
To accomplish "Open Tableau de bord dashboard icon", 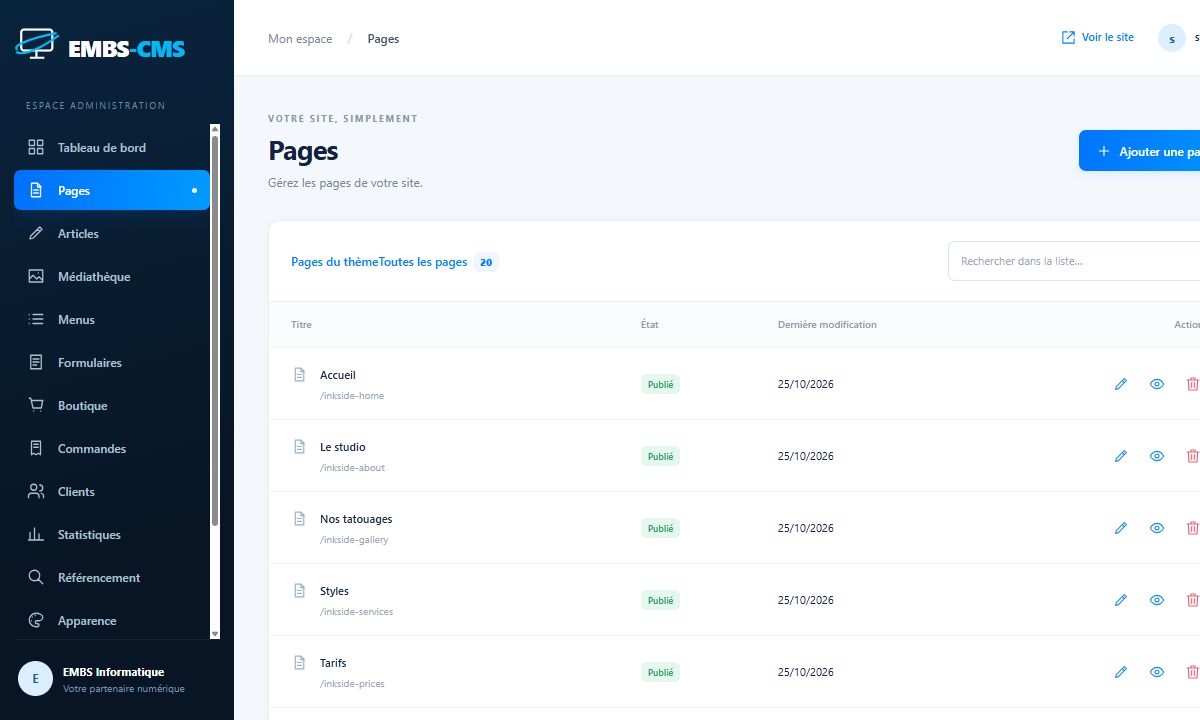I will point(36,147).
